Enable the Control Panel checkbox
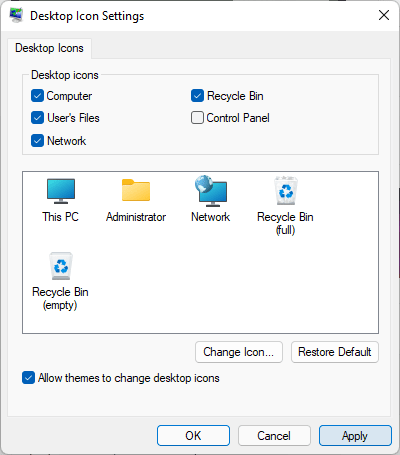This screenshot has height=455, width=400. 197,118
